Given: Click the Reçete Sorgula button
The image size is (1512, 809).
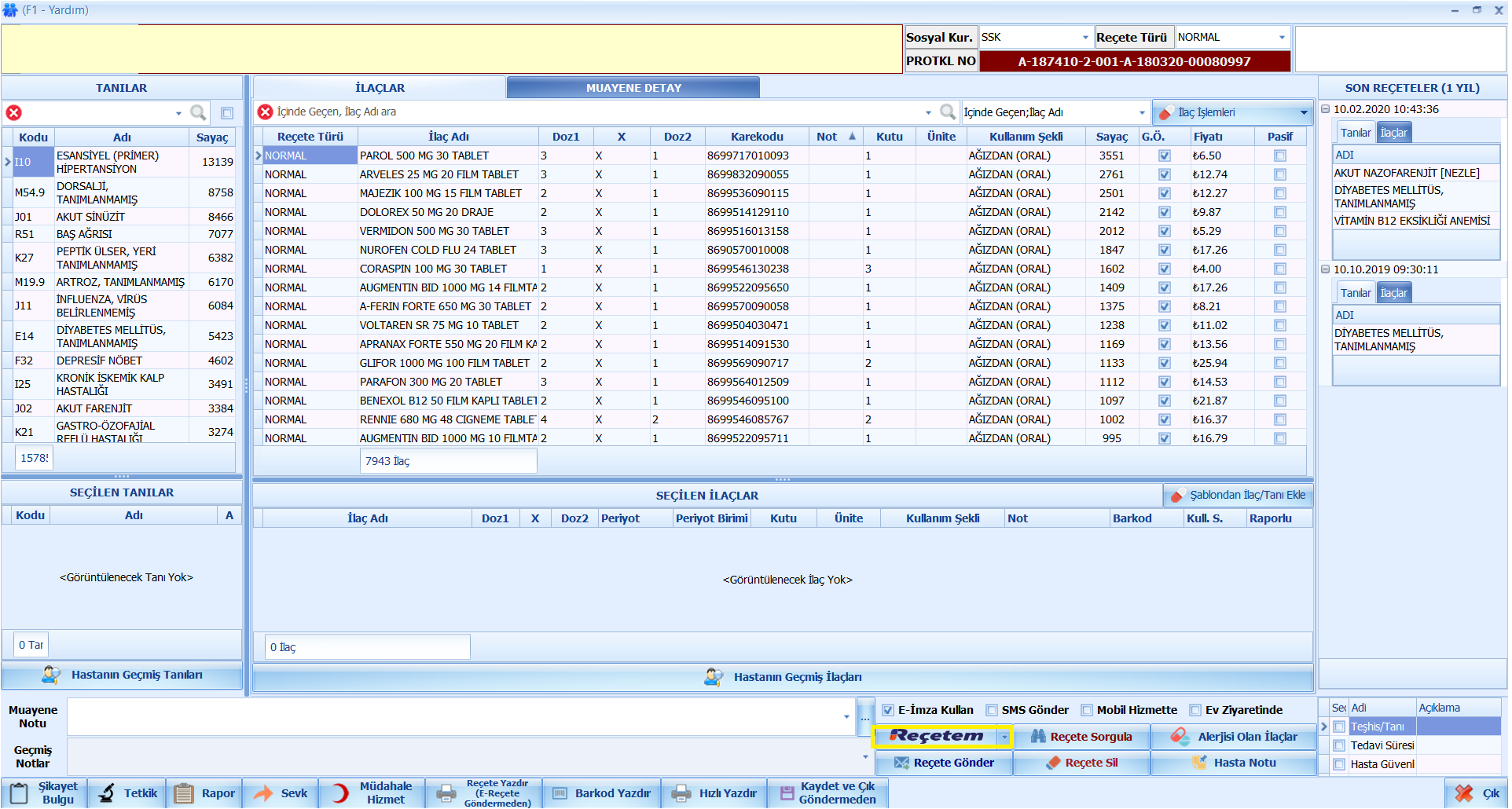Looking at the screenshot, I should (1081, 737).
